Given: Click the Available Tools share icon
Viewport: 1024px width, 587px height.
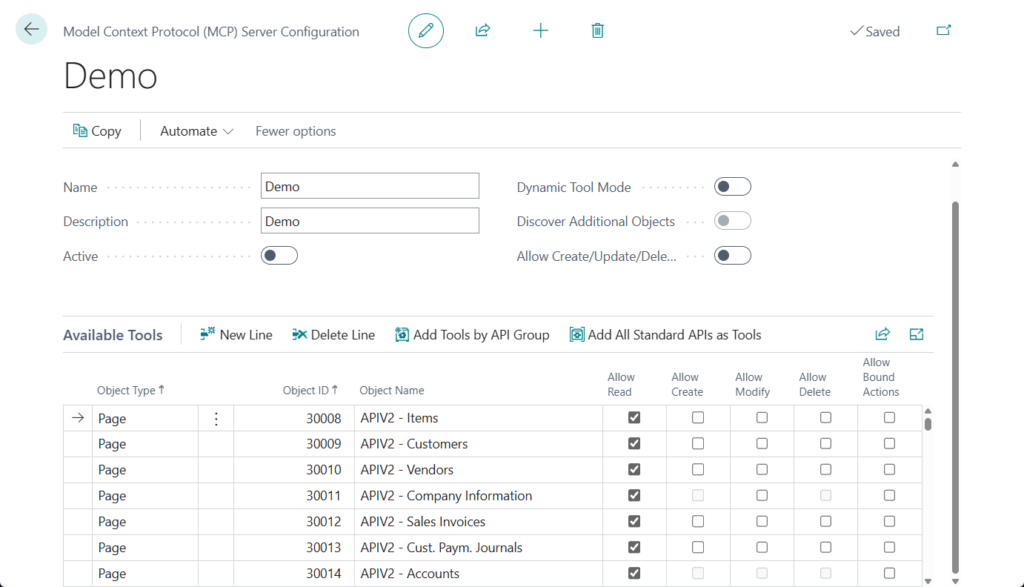Looking at the screenshot, I should pyautogui.click(x=882, y=335).
